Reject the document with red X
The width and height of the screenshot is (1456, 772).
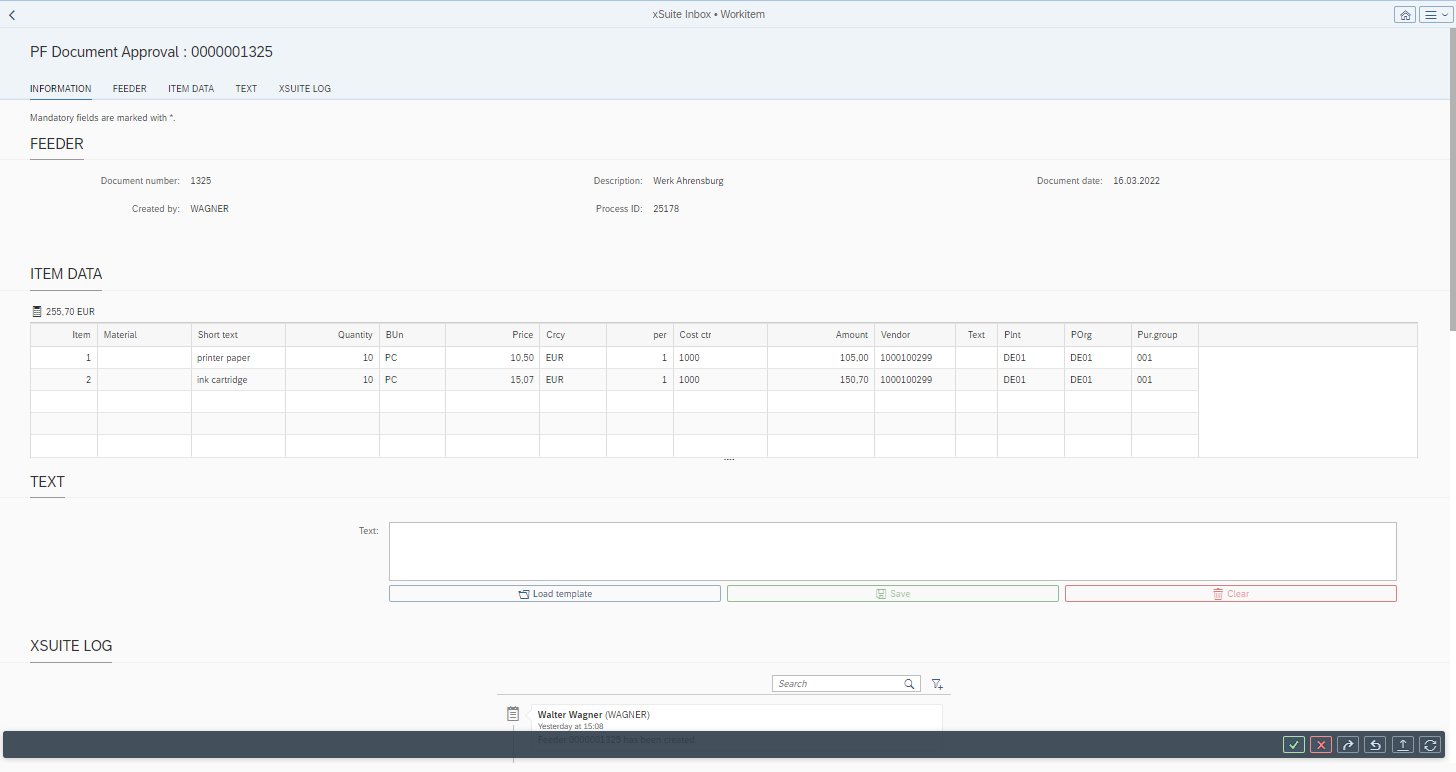coord(1321,745)
